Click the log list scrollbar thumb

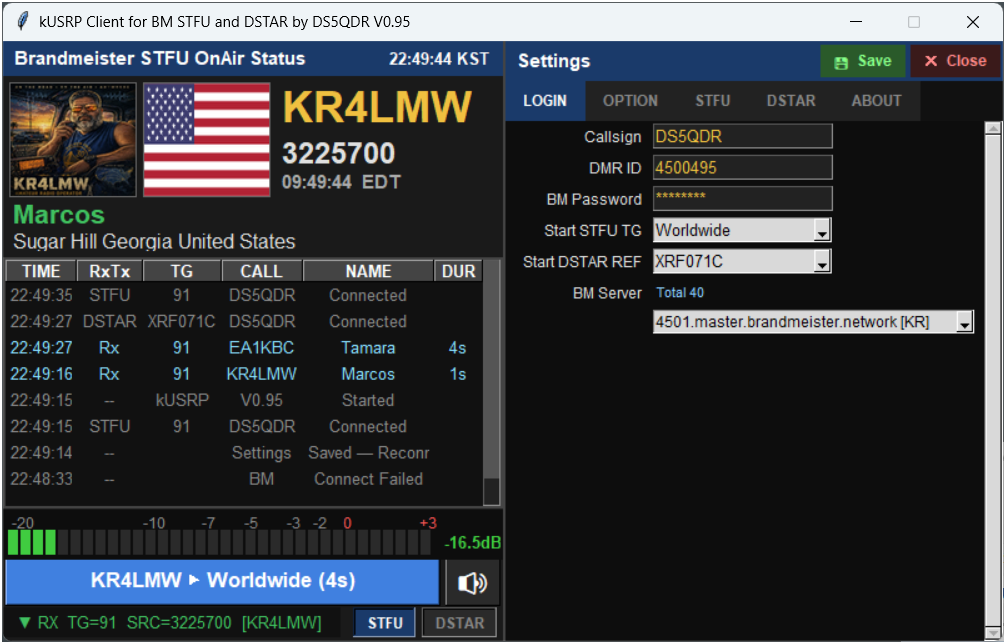click(x=491, y=492)
